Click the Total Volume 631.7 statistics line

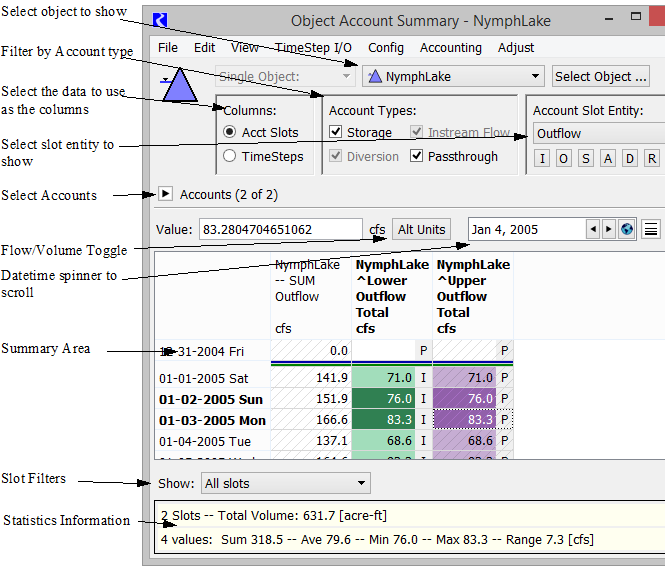(274, 516)
